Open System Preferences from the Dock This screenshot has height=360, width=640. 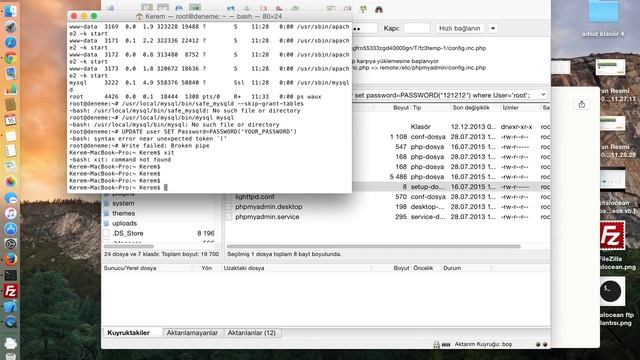10,244
